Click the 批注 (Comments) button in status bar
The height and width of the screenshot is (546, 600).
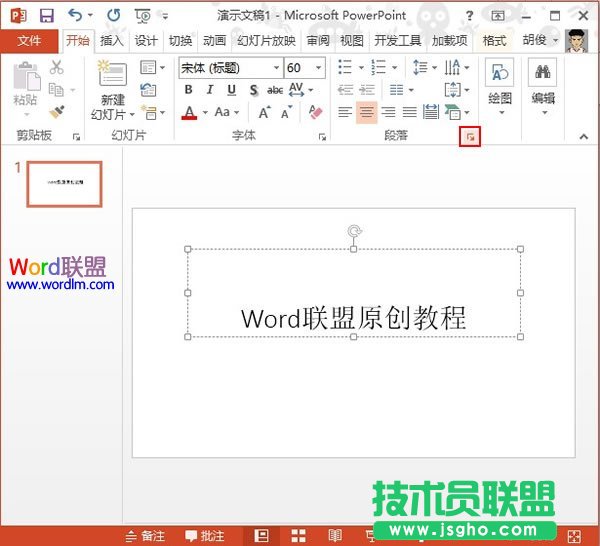205,536
